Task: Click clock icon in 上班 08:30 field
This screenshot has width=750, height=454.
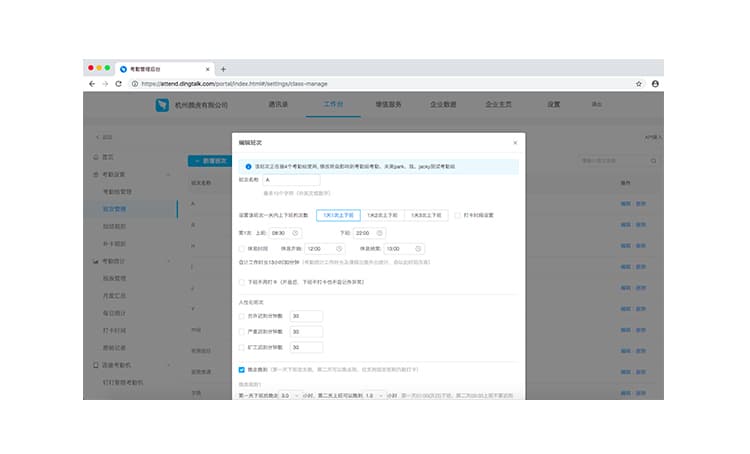Action: (x=295, y=232)
